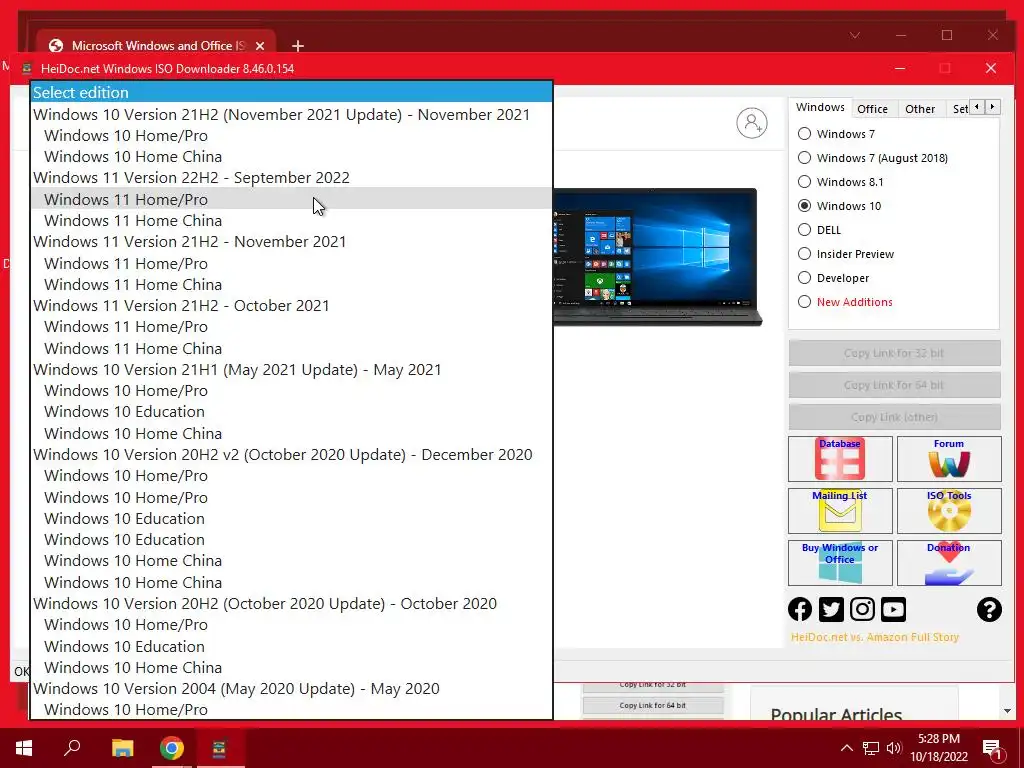1024x768 pixels.
Task: Open HeiDoc.net vs. Amazon Full Story link
Action: [874, 637]
